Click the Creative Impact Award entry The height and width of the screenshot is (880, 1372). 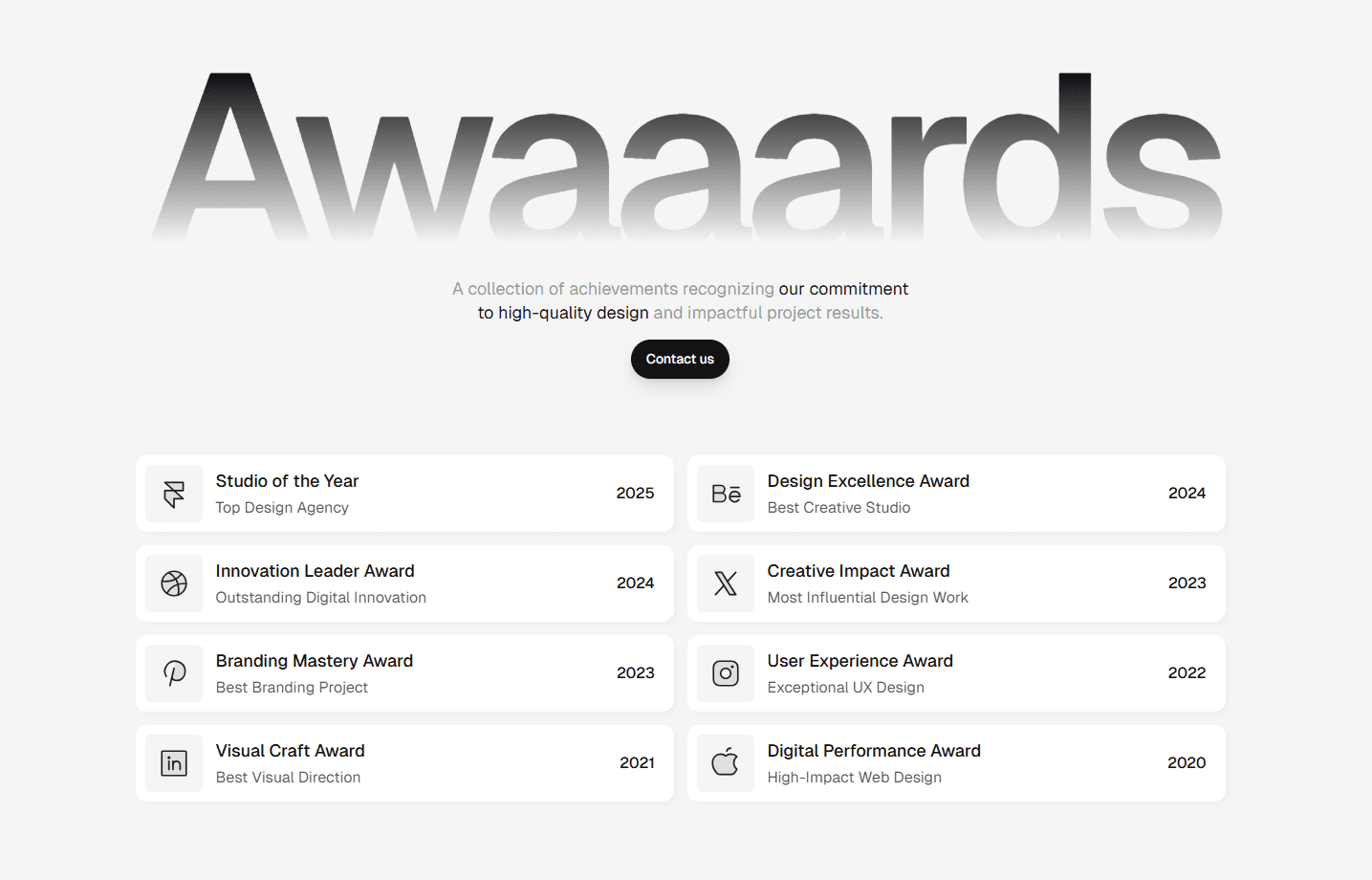[x=956, y=583]
